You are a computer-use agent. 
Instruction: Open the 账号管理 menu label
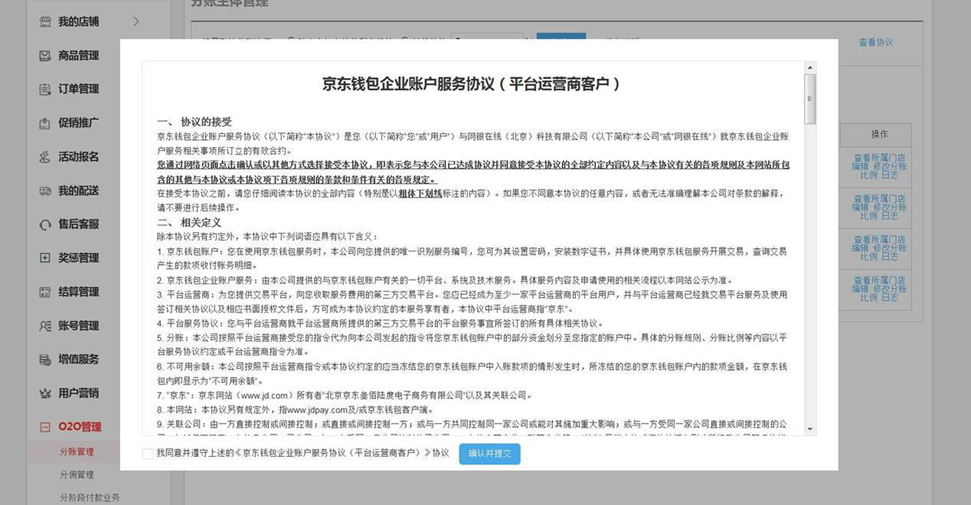[x=79, y=325]
